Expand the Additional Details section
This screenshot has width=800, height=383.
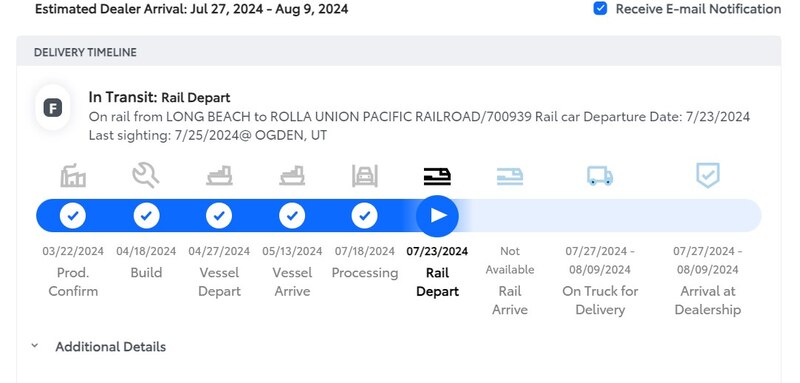click(x=110, y=347)
